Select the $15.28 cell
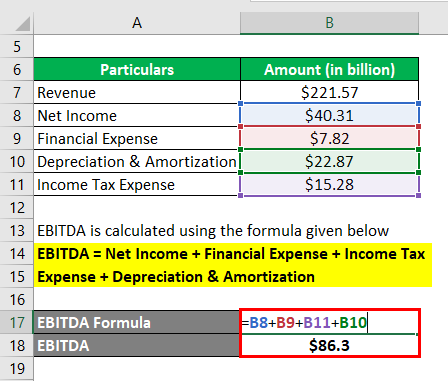Viewport: 448px width, 381px height. (x=329, y=184)
